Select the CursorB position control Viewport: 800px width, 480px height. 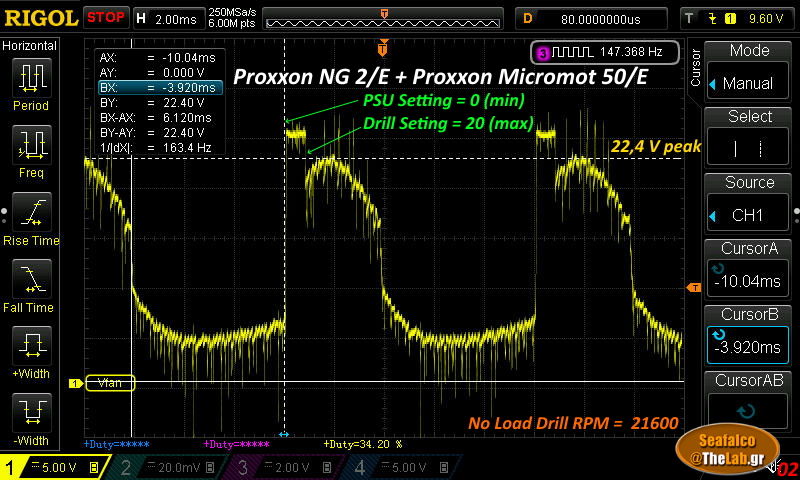[748, 344]
